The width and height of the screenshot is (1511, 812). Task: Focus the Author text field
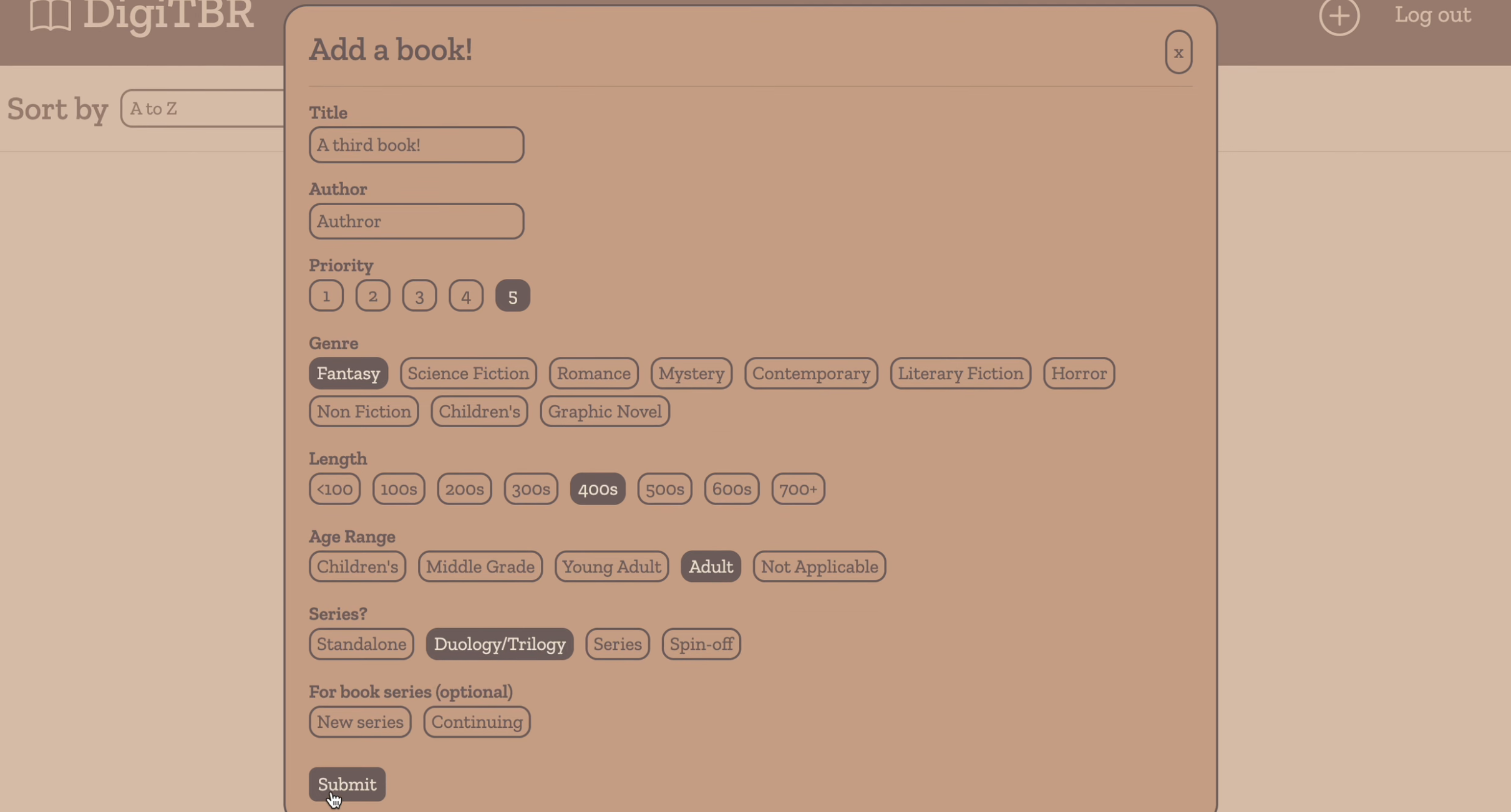point(416,221)
